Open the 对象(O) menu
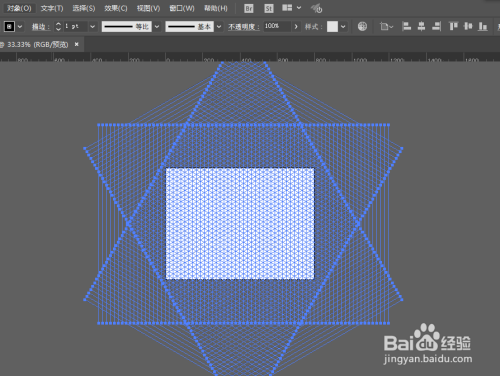The width and height of the screenshot is (500, 376). (19, 8)
